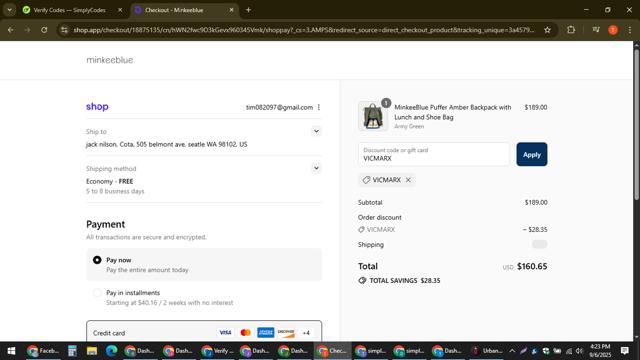Screen dimensions: 640x360
Task: Click the American Express icon
Action: pyautogui.click(x=266, y=333)
